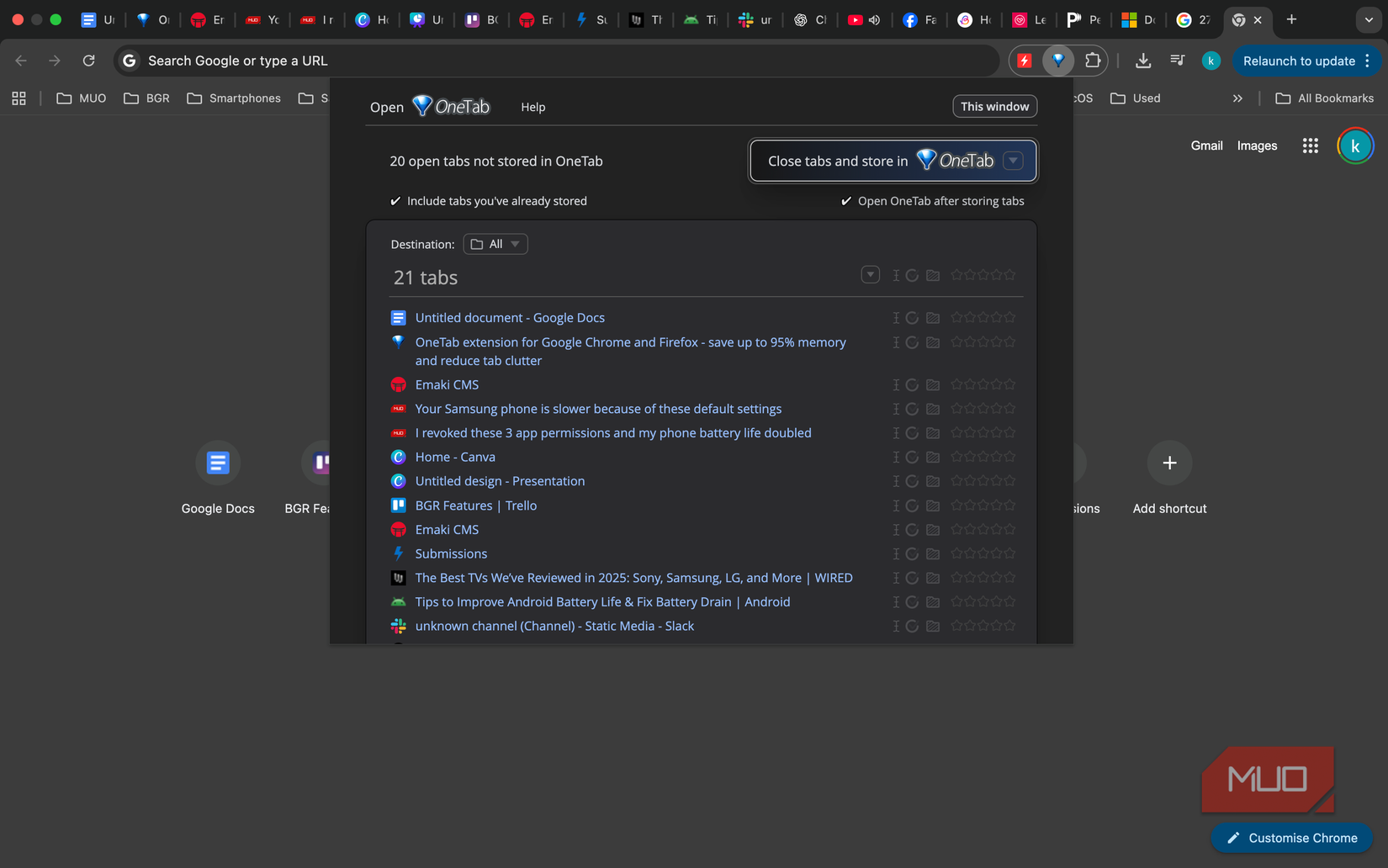The width and height of the screenshot is (1388, 868).
Task: Click the Google apps grid icon
Action: tap(1310, 145)
